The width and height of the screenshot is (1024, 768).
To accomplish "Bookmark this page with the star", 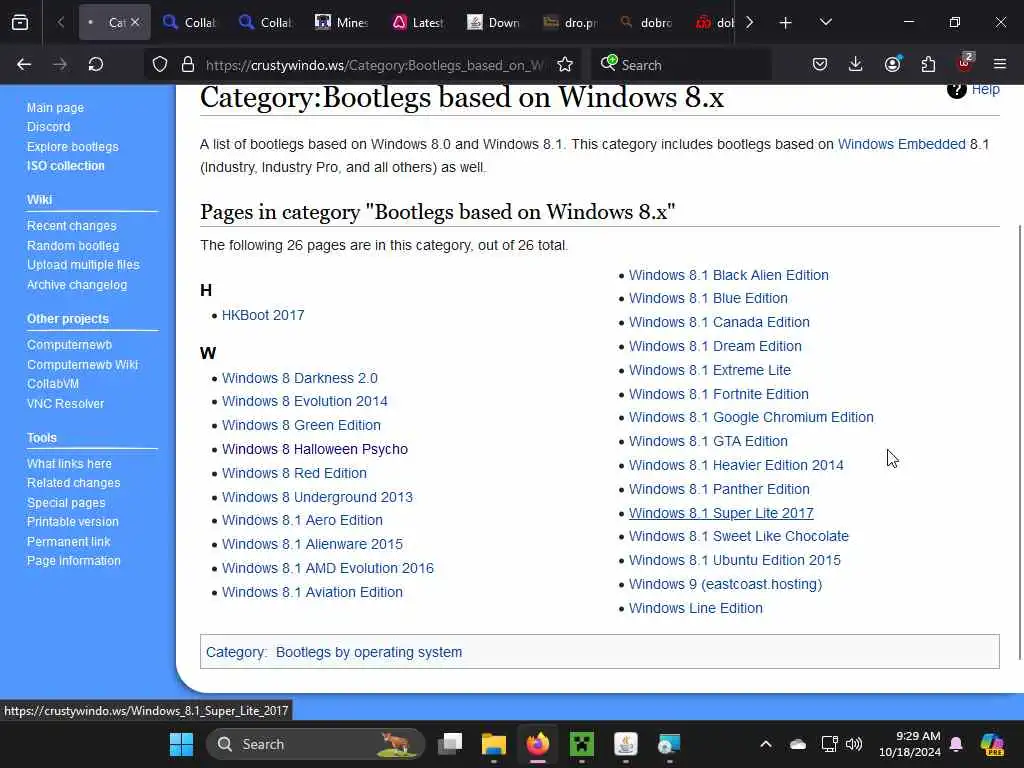I will [565, 65].
